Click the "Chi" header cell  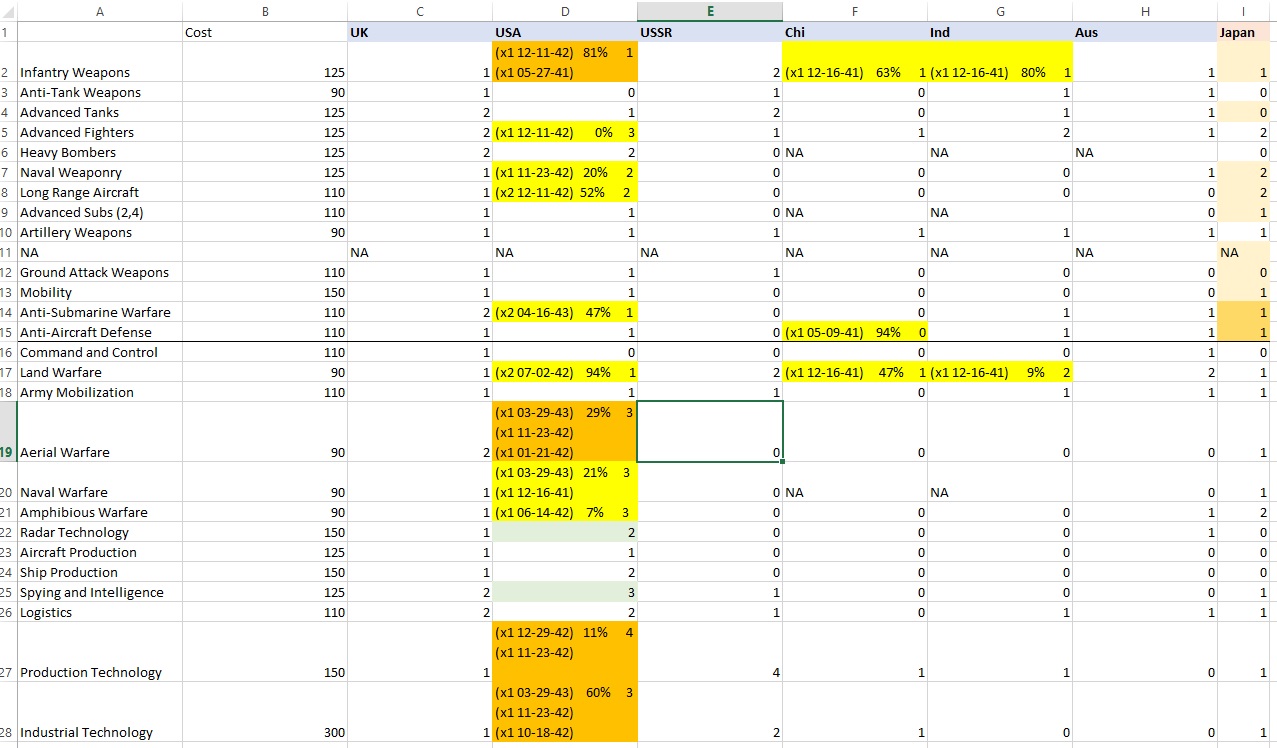click(855, 32)
